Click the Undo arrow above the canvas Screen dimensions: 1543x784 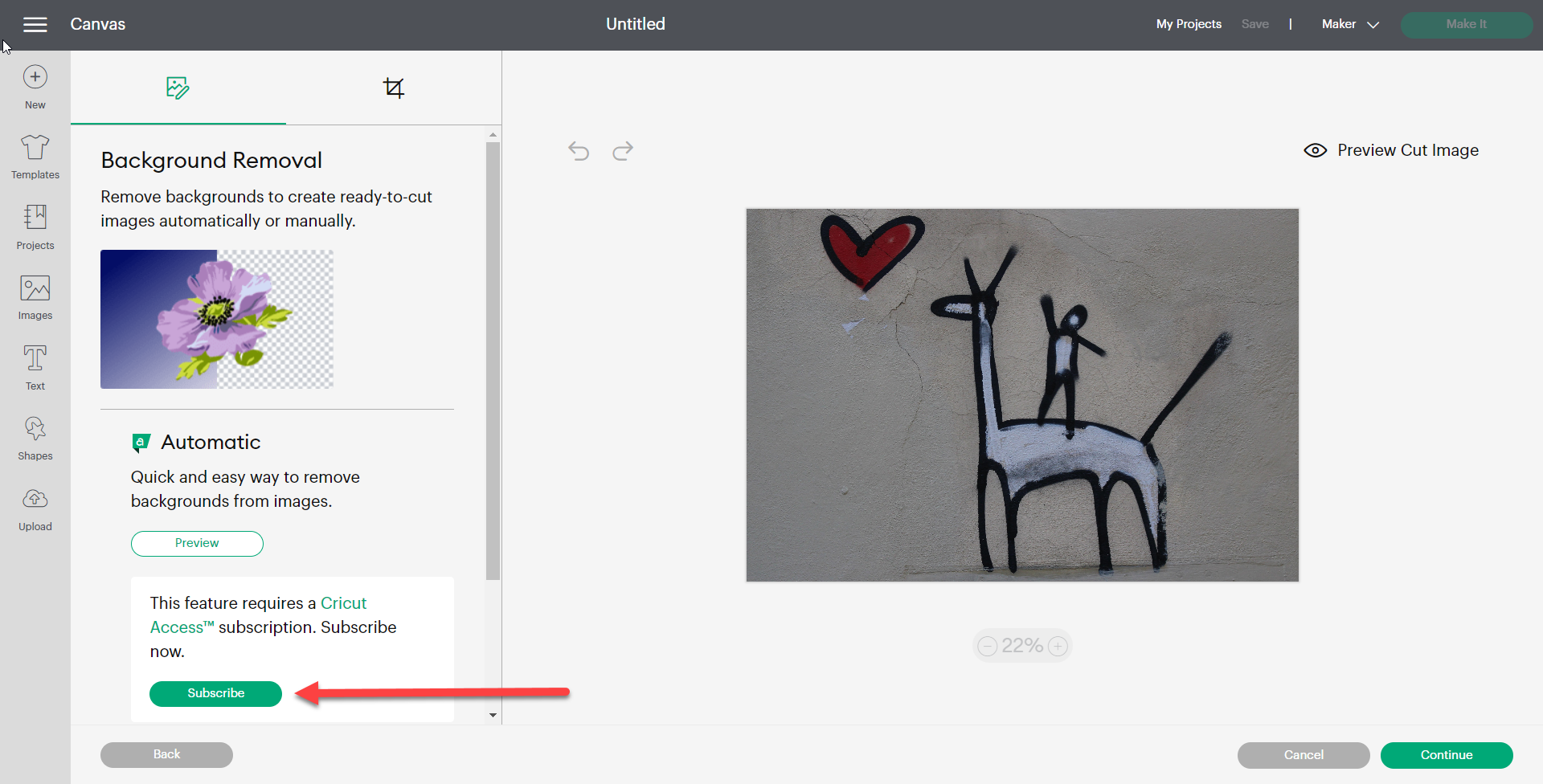[579, 151]
